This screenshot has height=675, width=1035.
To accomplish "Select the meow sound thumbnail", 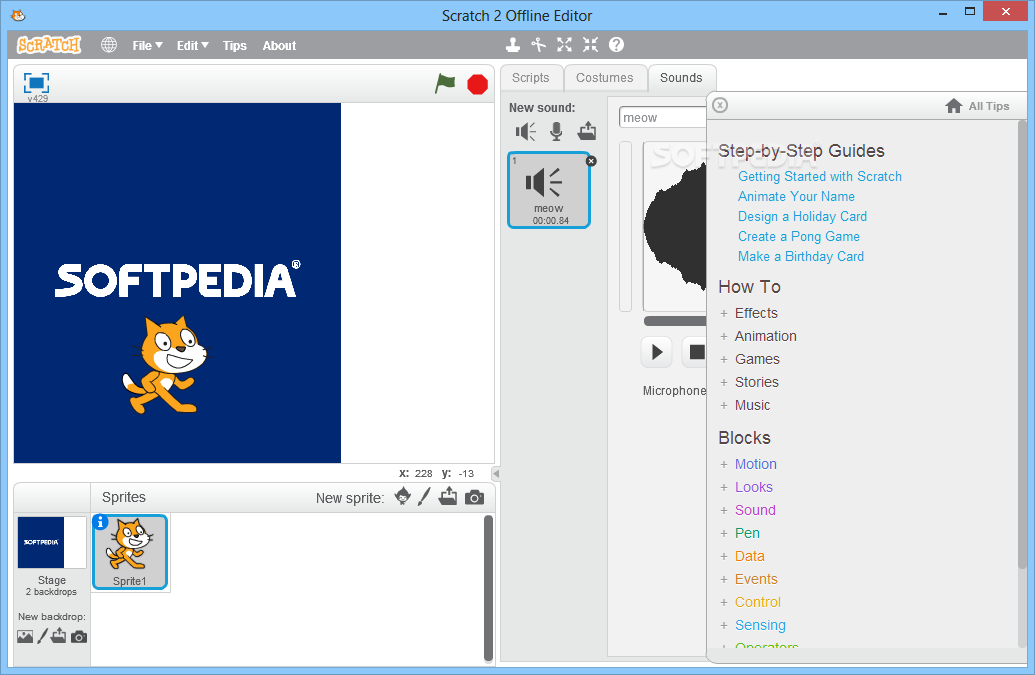I will [549, 190].
